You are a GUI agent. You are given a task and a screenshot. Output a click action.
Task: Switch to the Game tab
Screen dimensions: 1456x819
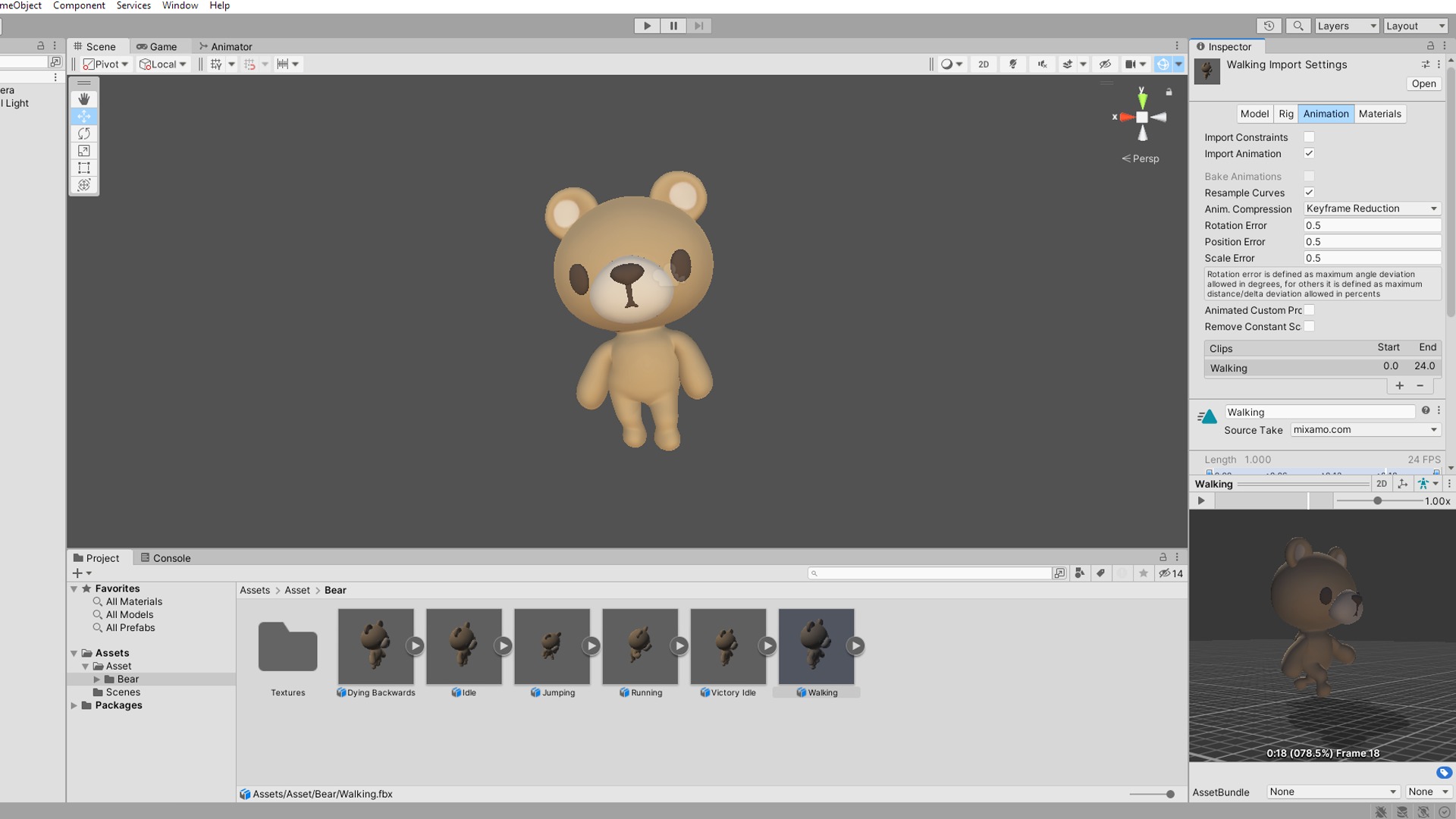157,47
